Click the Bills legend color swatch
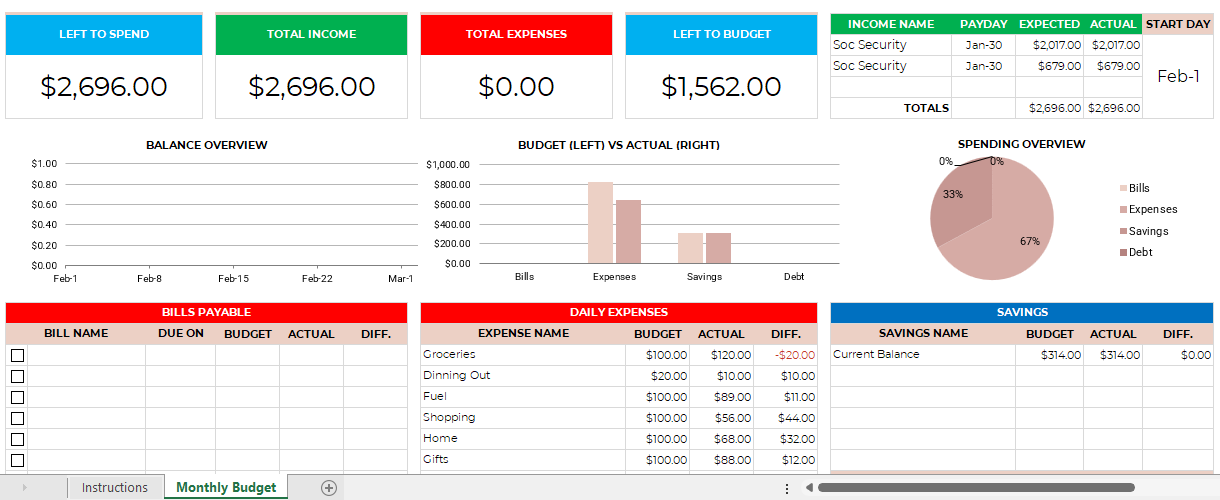This screenshot has height=500, width=1220. 1122,188
